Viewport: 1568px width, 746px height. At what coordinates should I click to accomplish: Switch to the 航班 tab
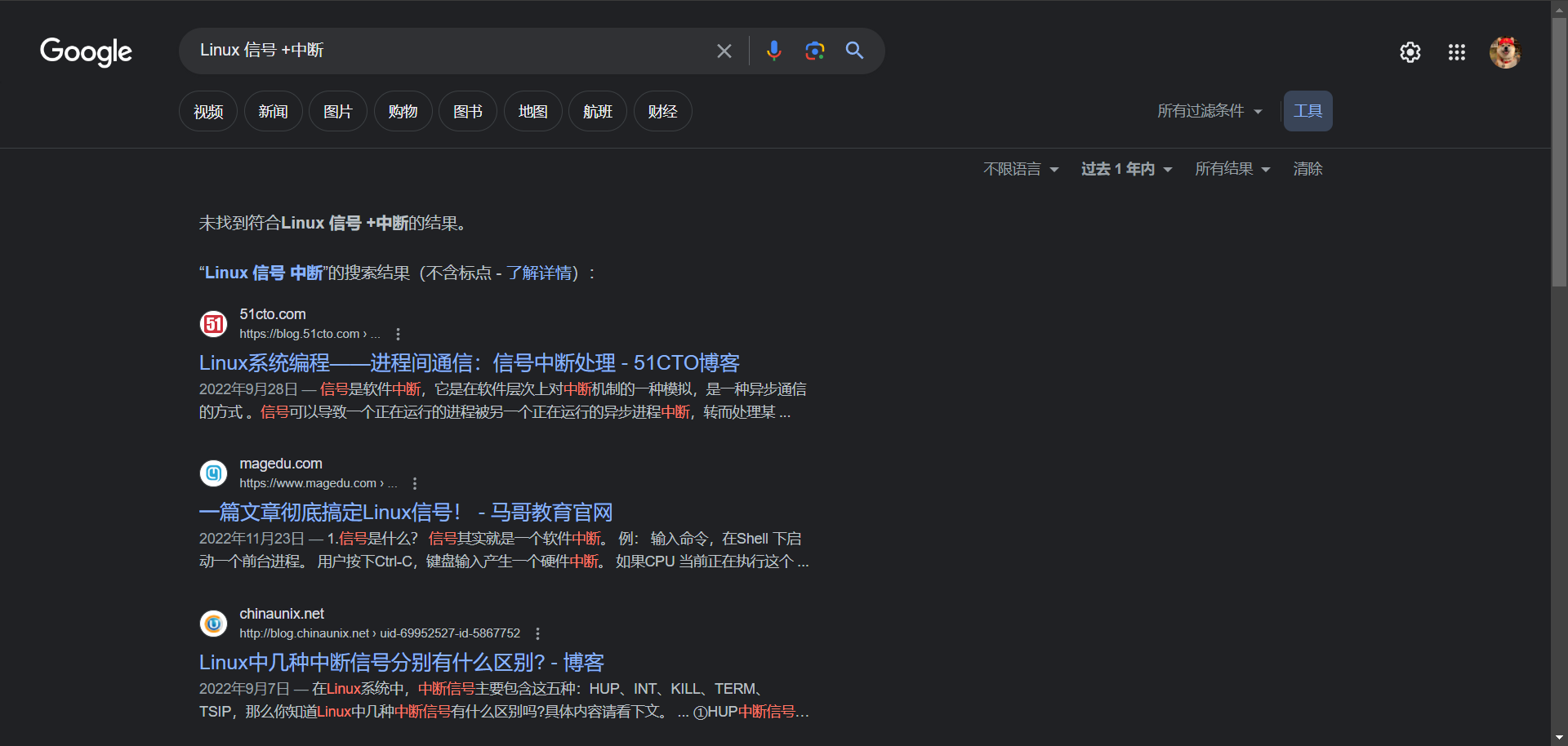598,111
